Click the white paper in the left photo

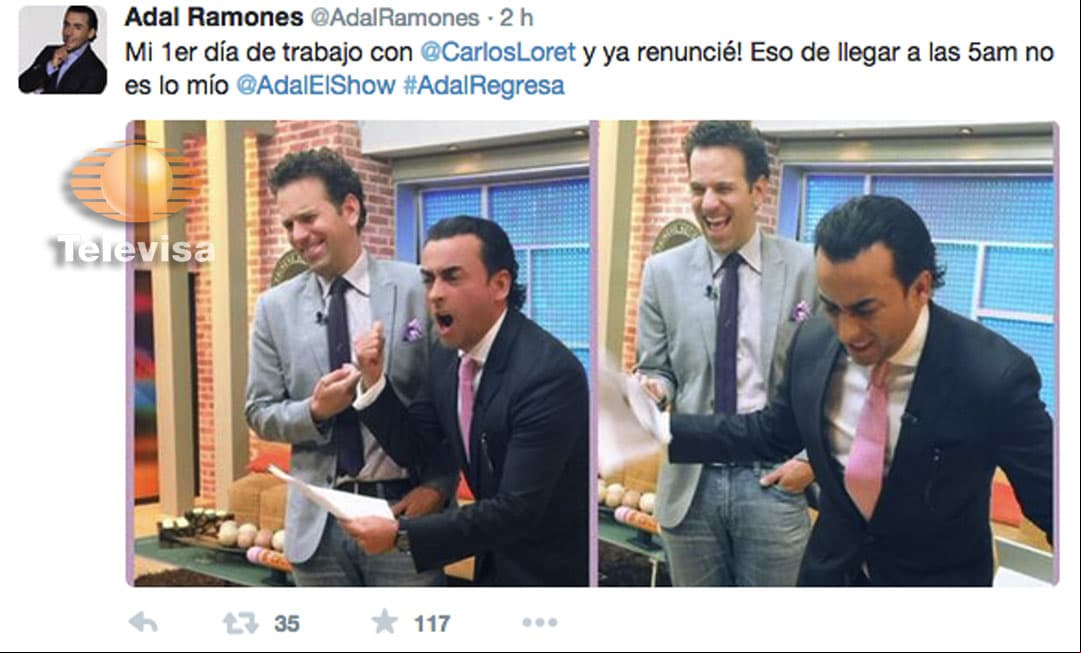pyautogui.click(x=332, y=494)
